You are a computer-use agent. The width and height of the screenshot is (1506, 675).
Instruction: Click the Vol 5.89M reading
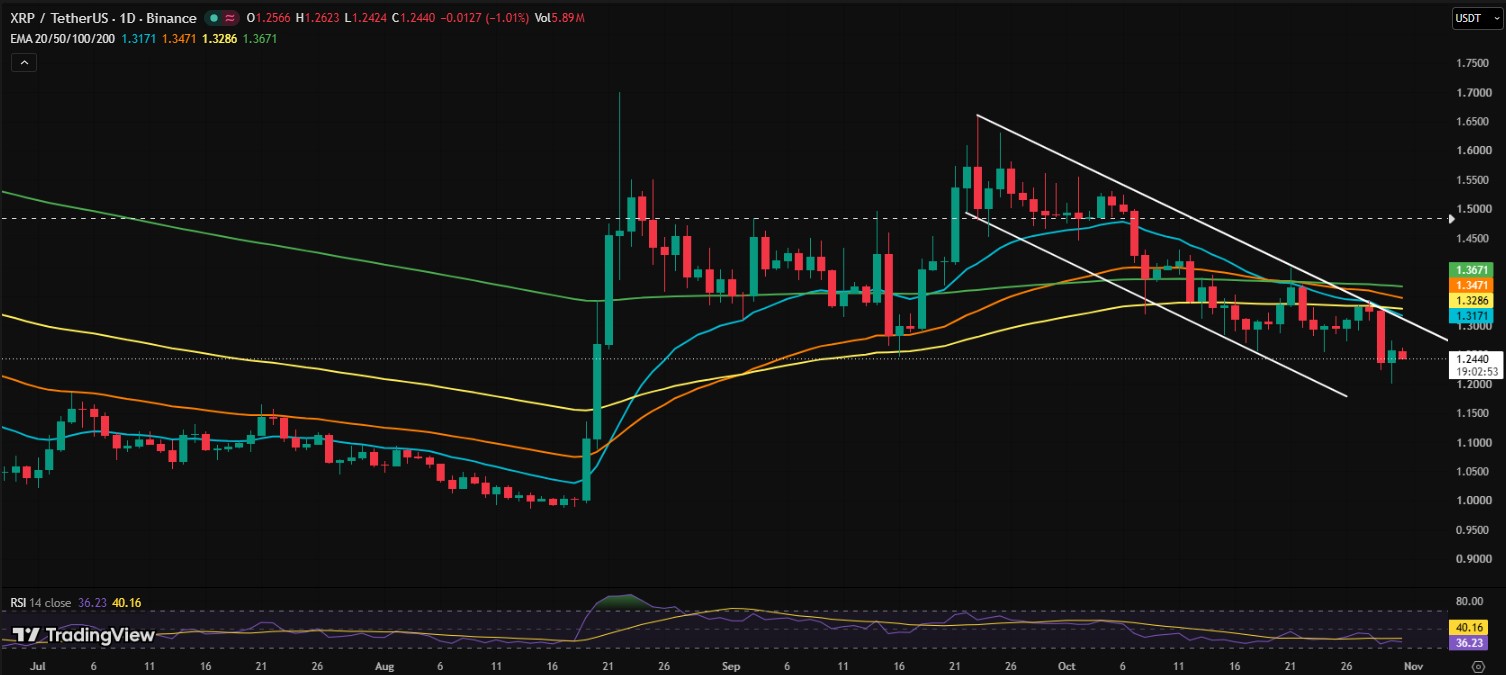pyautogui.click(x=560, y=18)
